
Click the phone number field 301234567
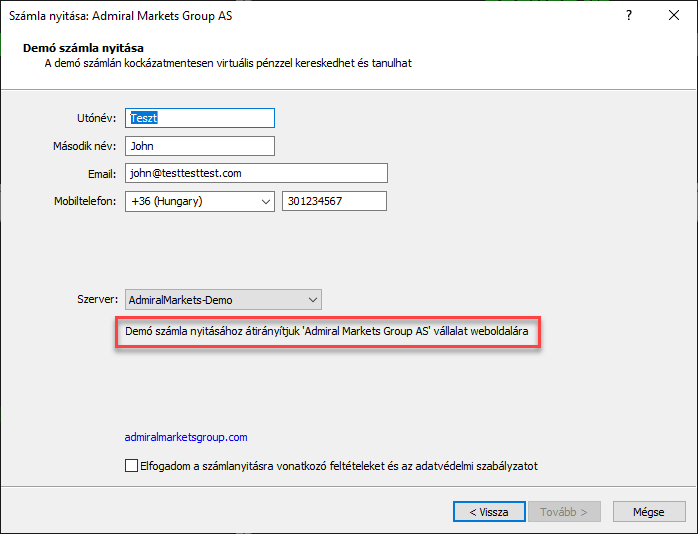pos(334,201)
